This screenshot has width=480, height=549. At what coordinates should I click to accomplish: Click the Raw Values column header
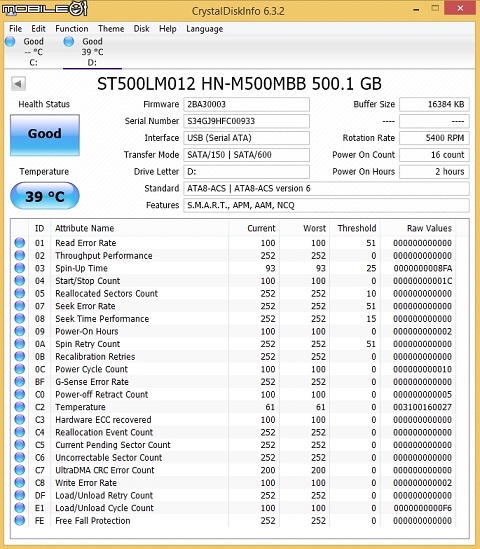point(429,228)
